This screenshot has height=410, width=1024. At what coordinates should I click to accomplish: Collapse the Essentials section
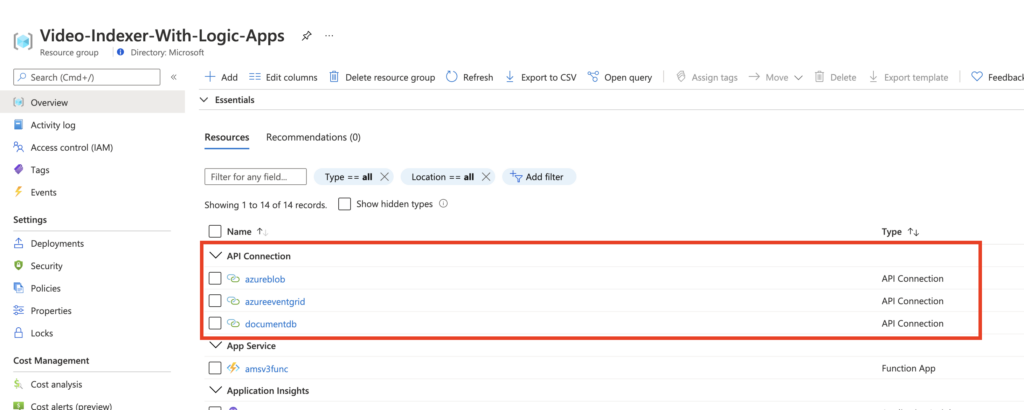pyautogui.click(x=204, y=100)
